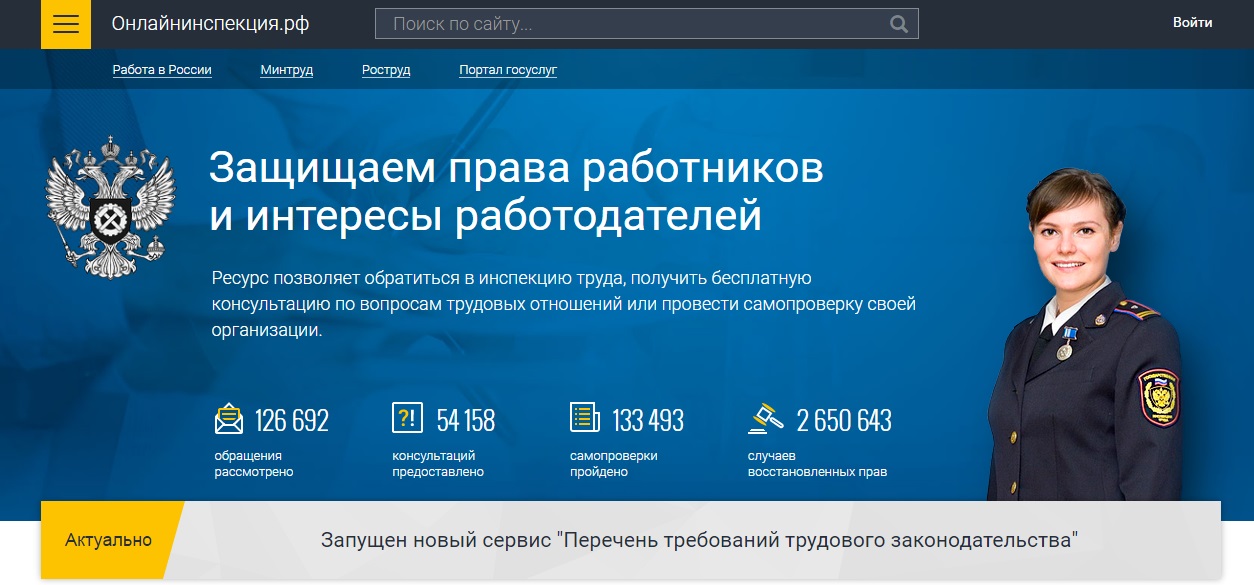Focus the 'Поиск по сайту' search field
Screen dimensions: 1254x585
point(646,24)
